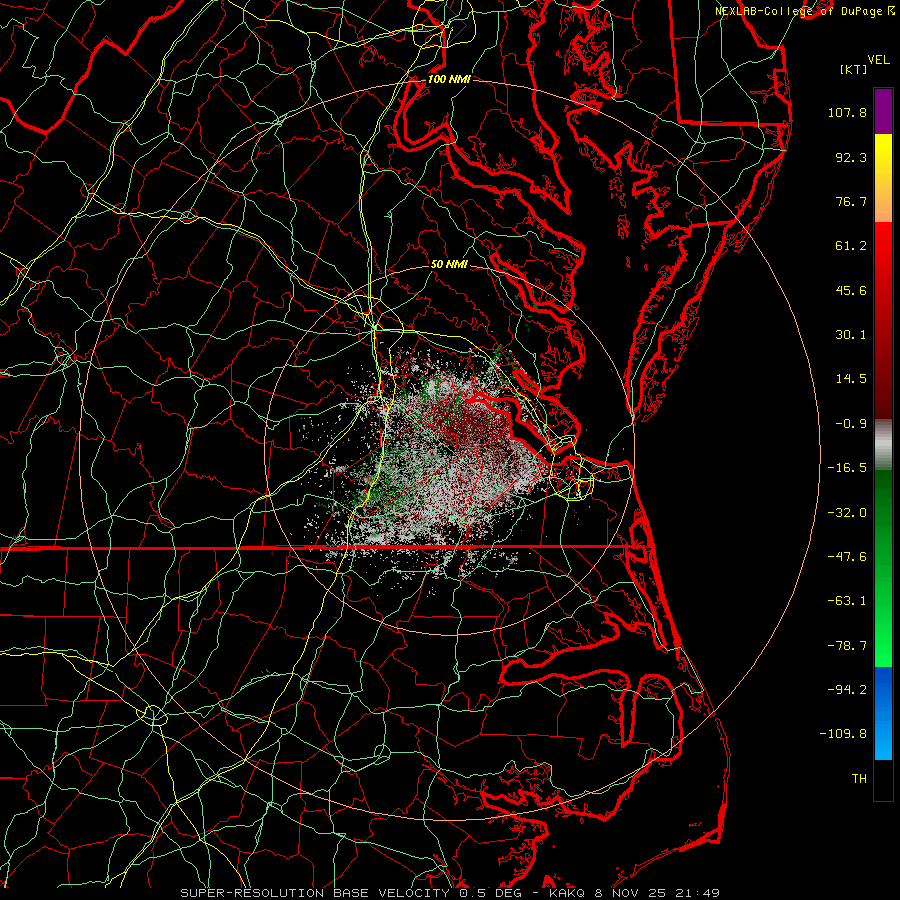Viewport: 900px width, 900px height.
Task: Click the -78.7 scale value
Action: [x=847, y=646]
